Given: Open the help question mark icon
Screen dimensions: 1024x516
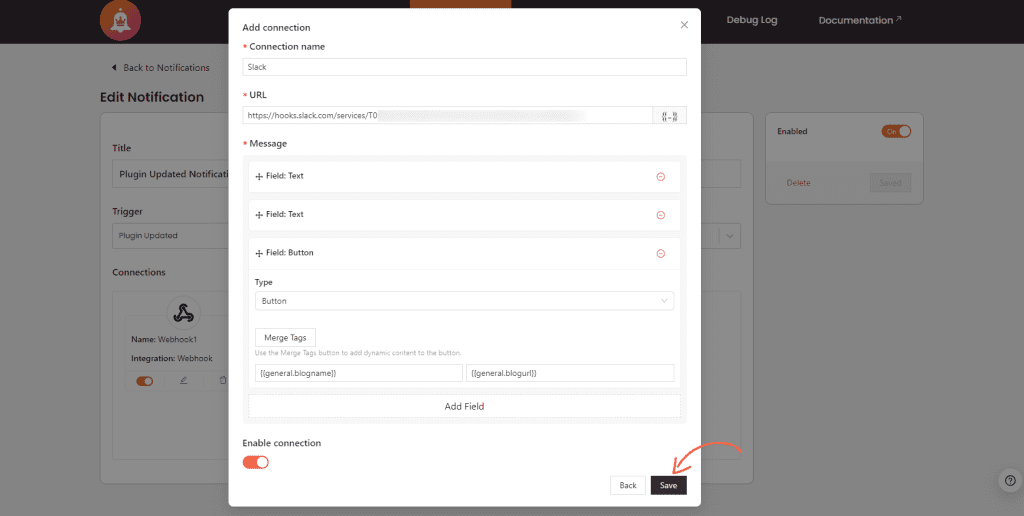Looking at the screenshot, I should point(1010,481).
